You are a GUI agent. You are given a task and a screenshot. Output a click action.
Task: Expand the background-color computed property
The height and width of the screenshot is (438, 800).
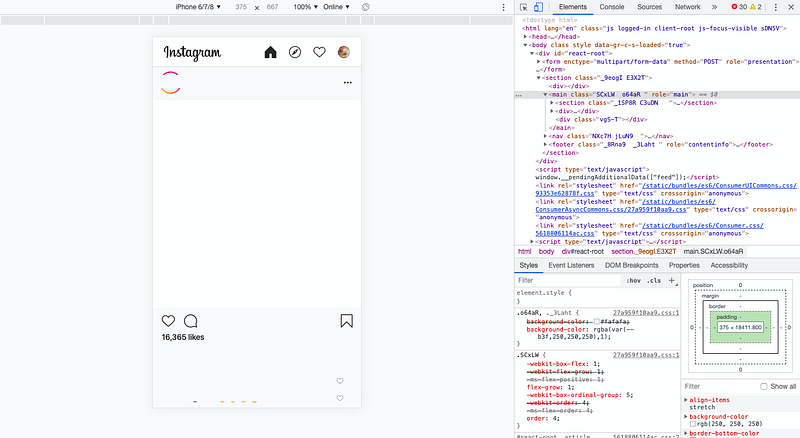pyautogui.click(x=686, y=417)
